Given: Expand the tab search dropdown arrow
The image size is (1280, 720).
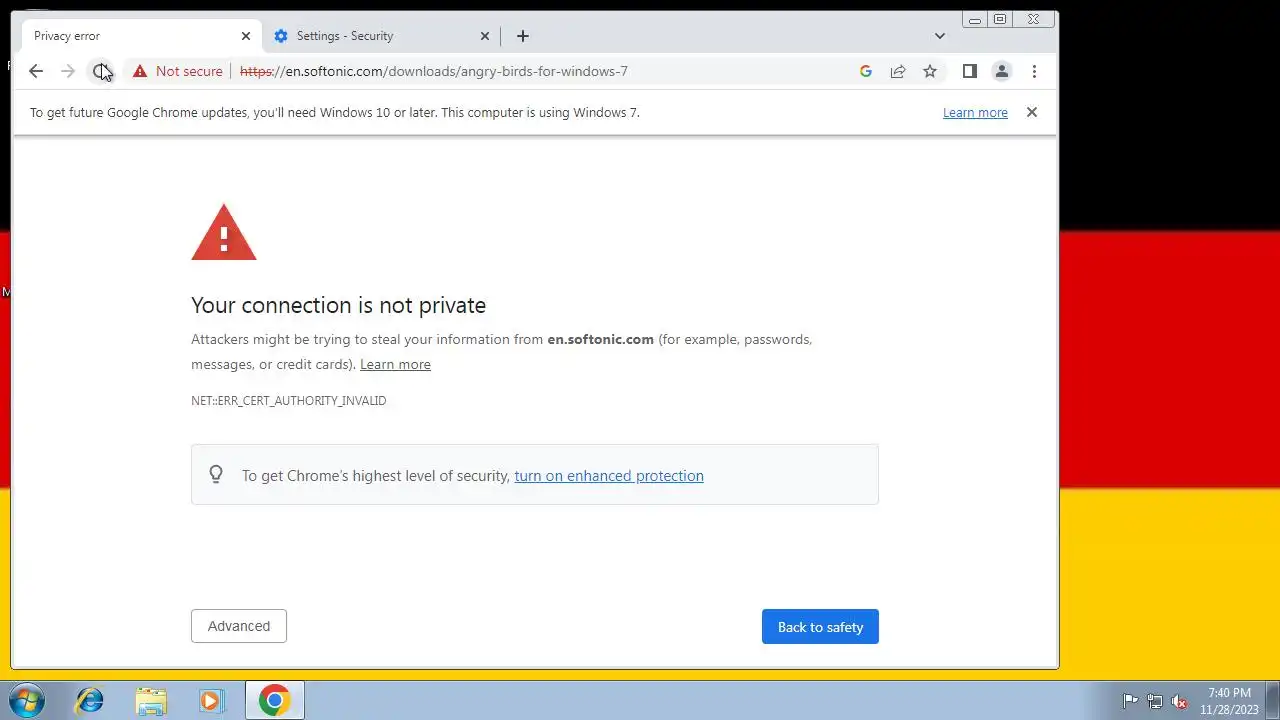Looking at the screenshot, I should point(939,36).
